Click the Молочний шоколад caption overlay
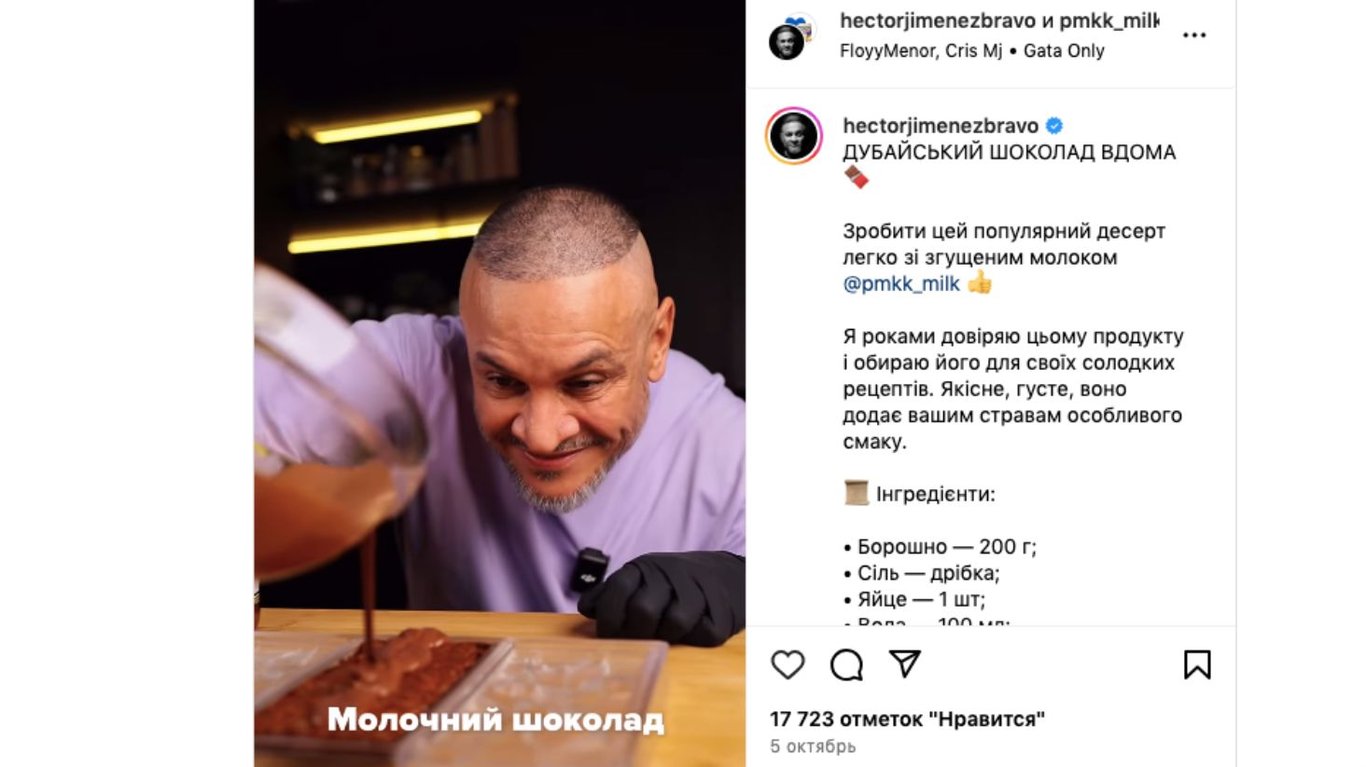The image size is (1366, 767). 496,720
